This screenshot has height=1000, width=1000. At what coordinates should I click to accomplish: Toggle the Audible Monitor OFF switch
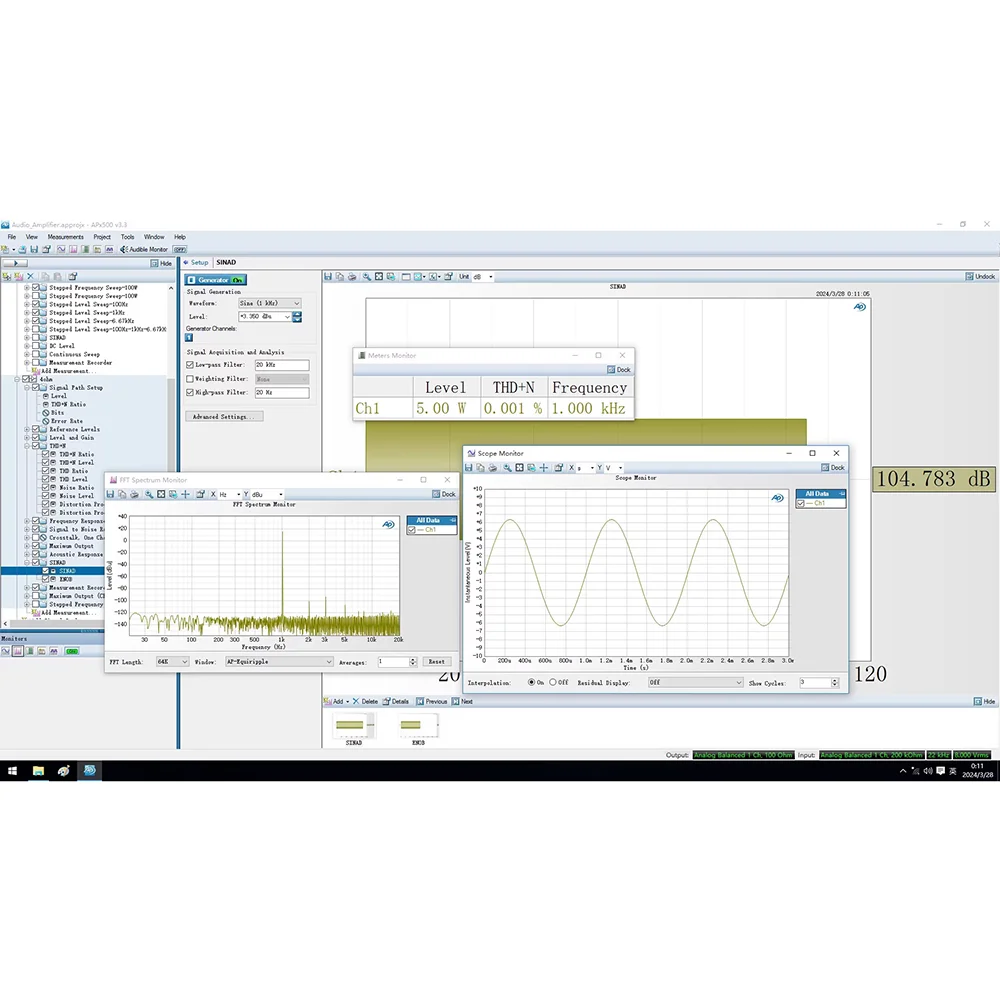[x=180, y=249]
